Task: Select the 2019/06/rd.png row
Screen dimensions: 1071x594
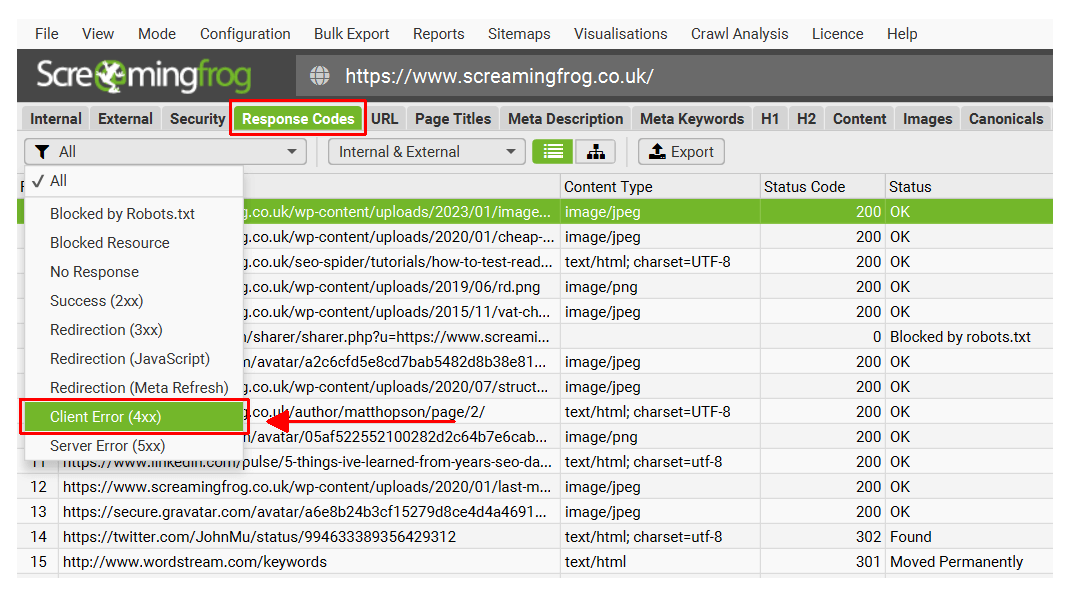Action: (x=648, y=287)
